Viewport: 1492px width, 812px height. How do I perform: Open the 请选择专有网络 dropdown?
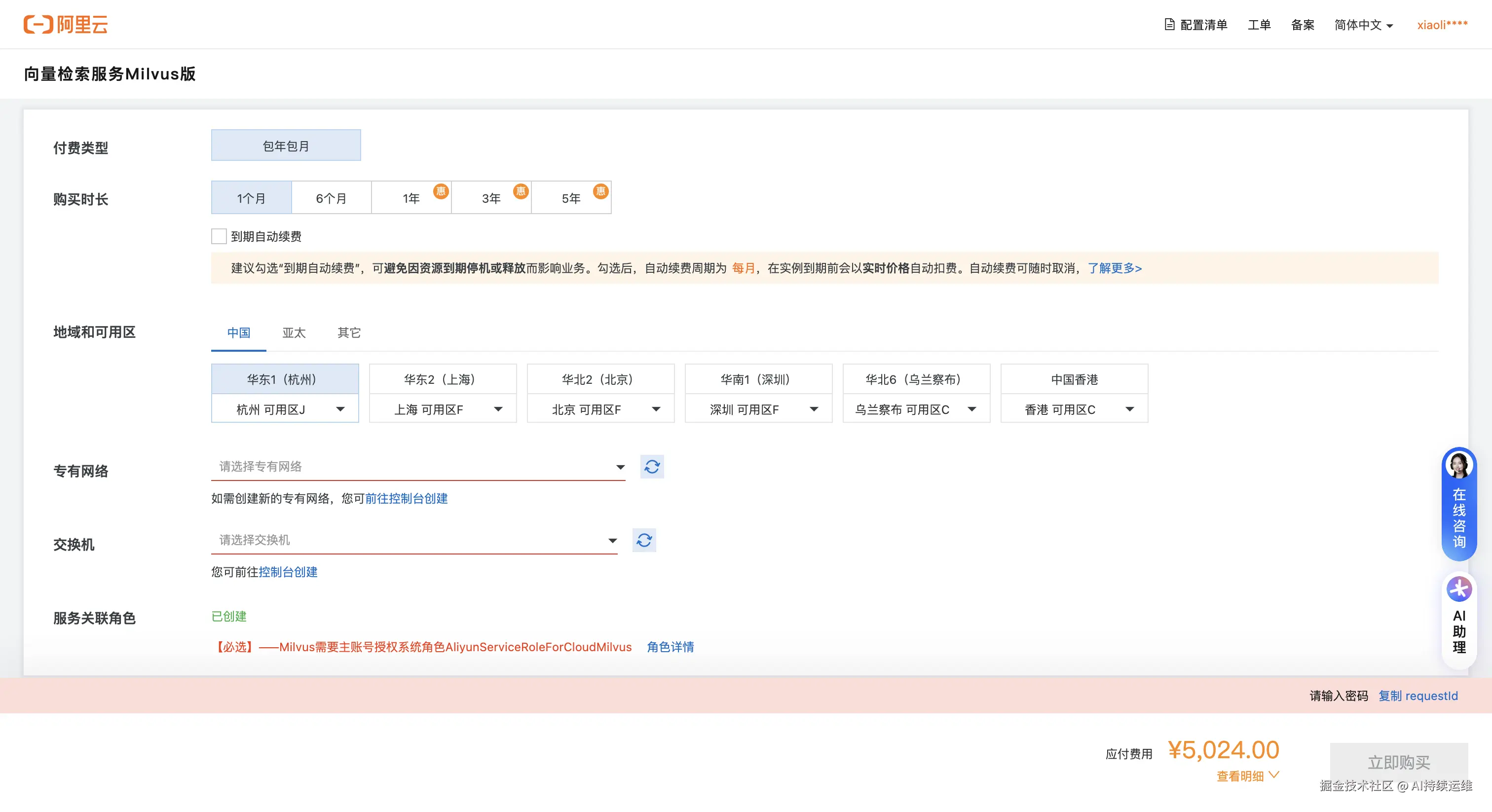418,467
